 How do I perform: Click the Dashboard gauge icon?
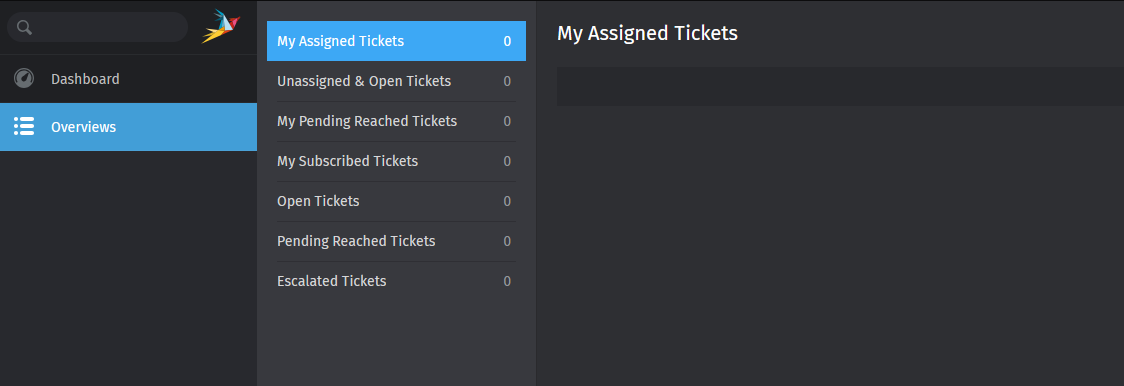point(24,79)
